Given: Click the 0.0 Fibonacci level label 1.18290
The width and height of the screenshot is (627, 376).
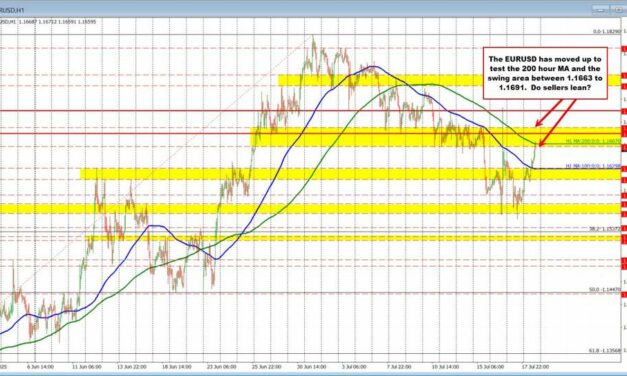Looking at the screenshot, I should tap(607, 31).
